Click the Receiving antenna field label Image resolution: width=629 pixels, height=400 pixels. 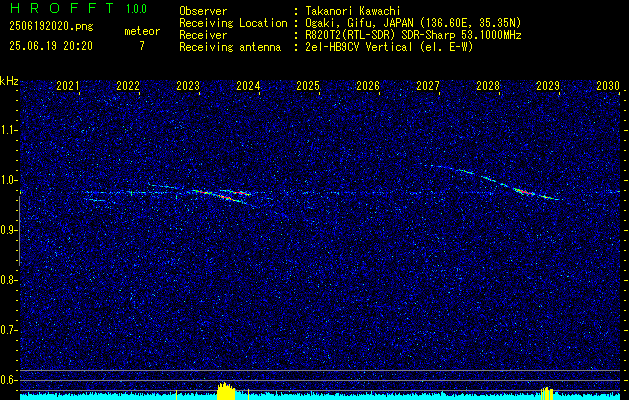point(230,47)
